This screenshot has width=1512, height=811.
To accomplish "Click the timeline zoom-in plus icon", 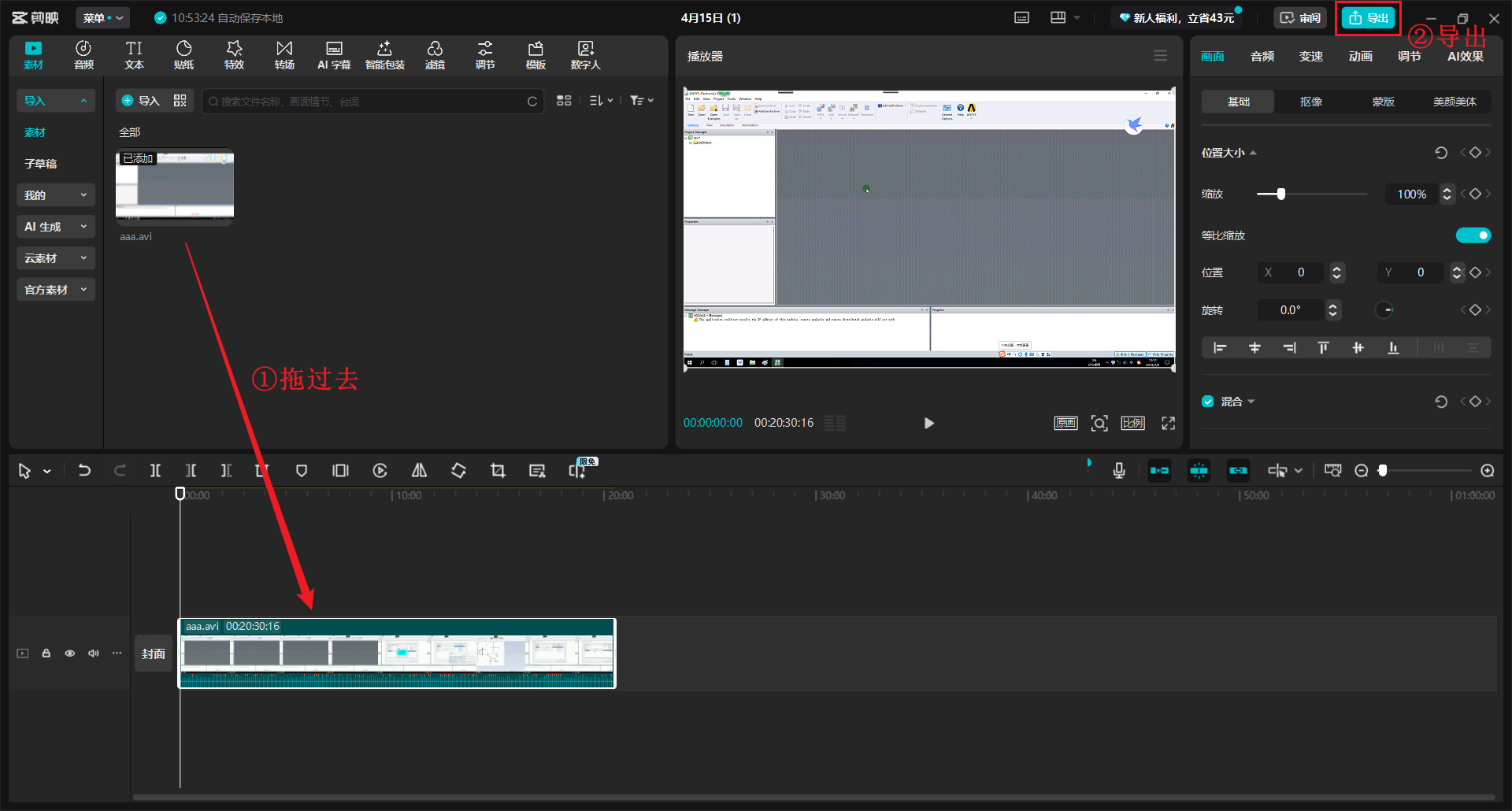I will [x=1487, y=470].
